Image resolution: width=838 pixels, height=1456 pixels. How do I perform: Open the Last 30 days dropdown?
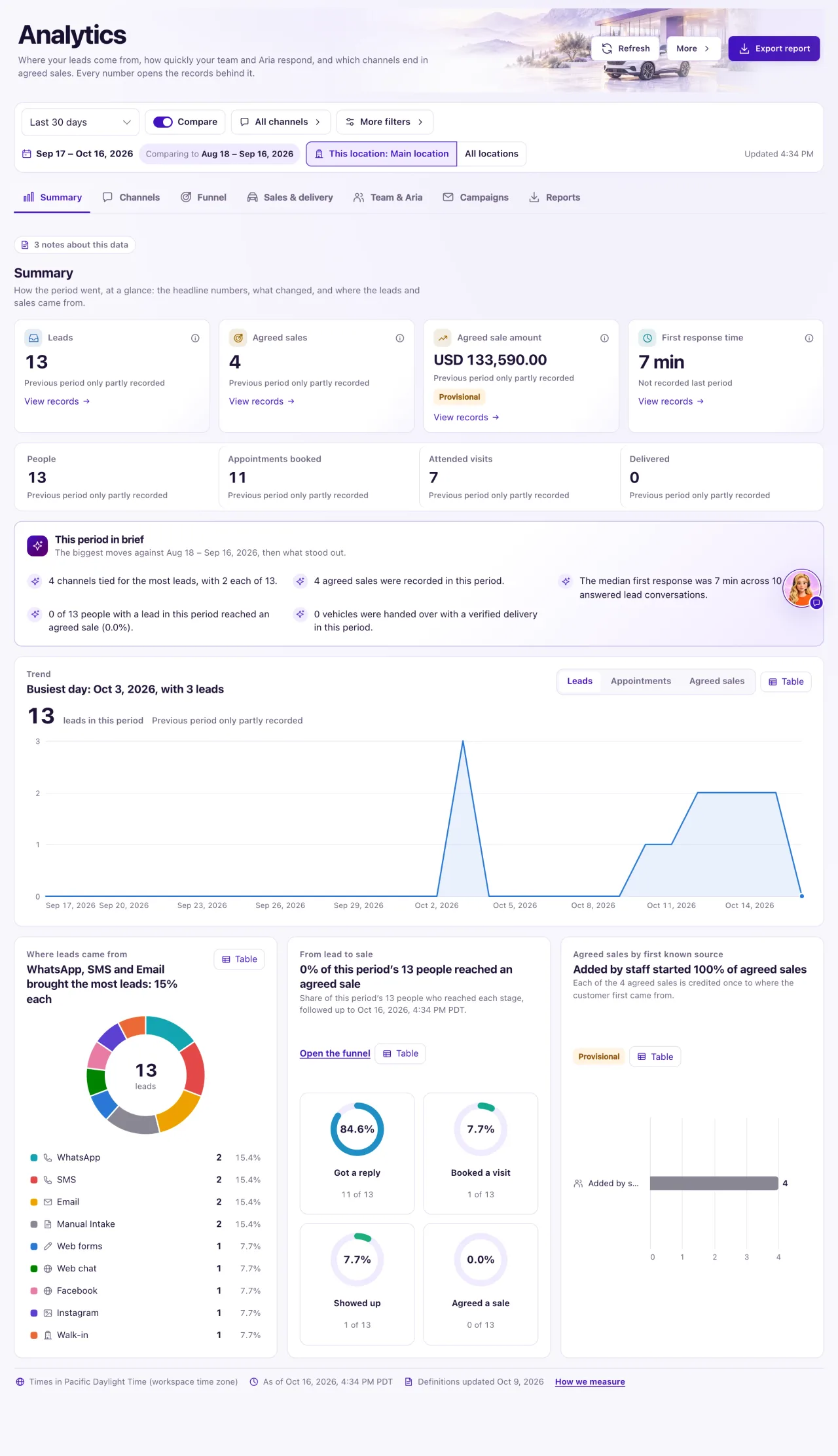[x=80, y=122]
